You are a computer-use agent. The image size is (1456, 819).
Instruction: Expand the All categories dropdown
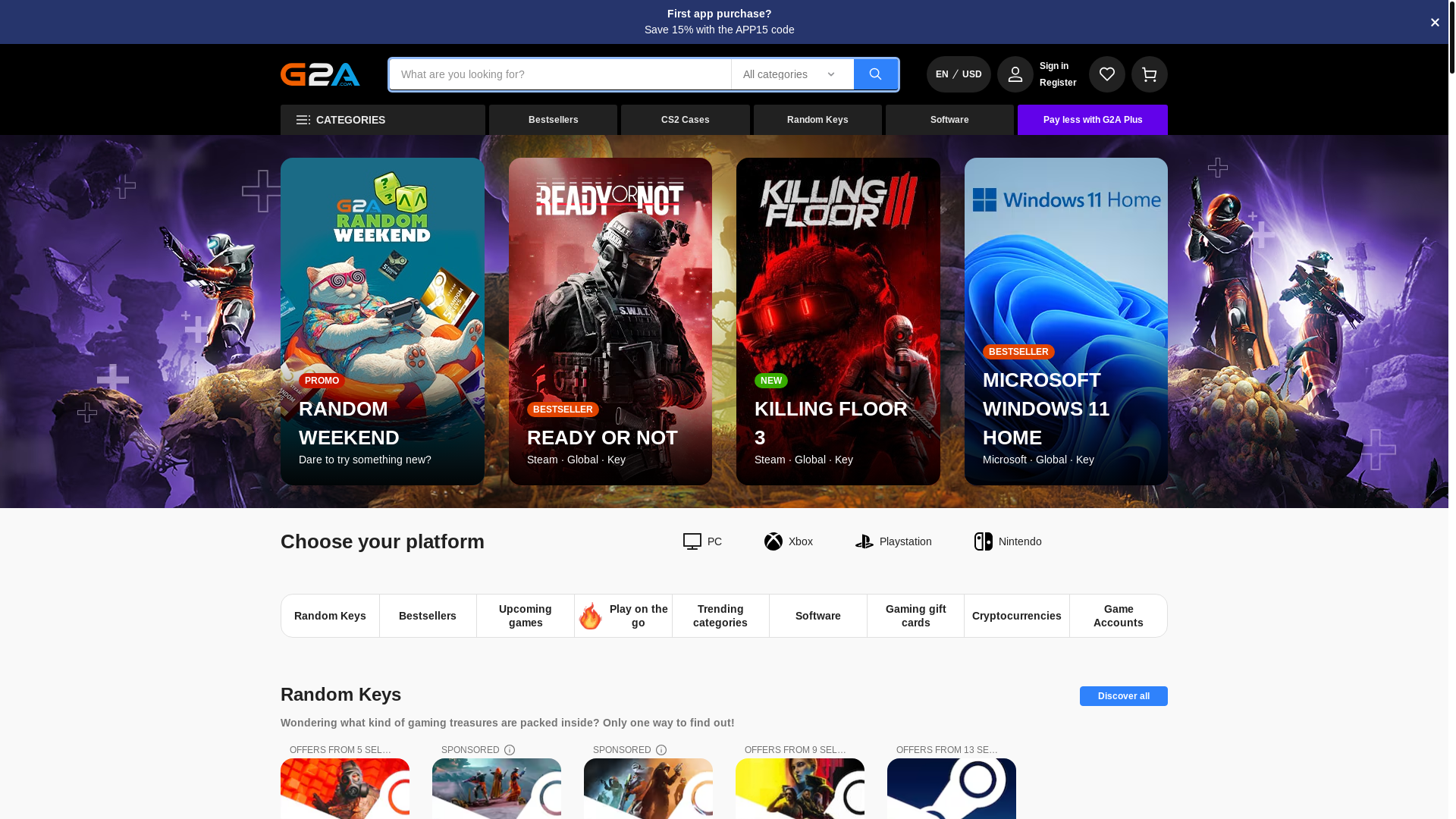[792, 74]
